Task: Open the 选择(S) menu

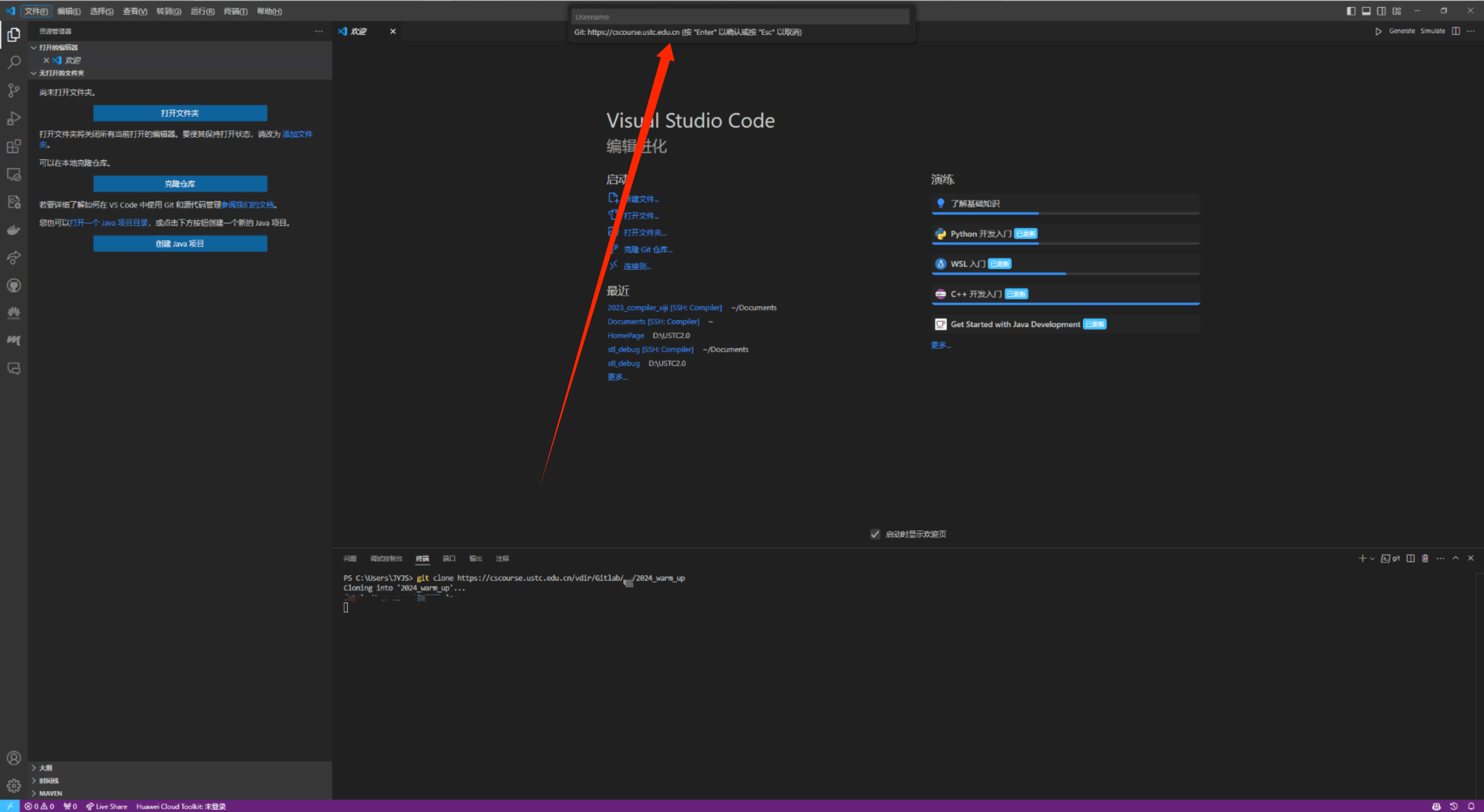Action: 102,11
